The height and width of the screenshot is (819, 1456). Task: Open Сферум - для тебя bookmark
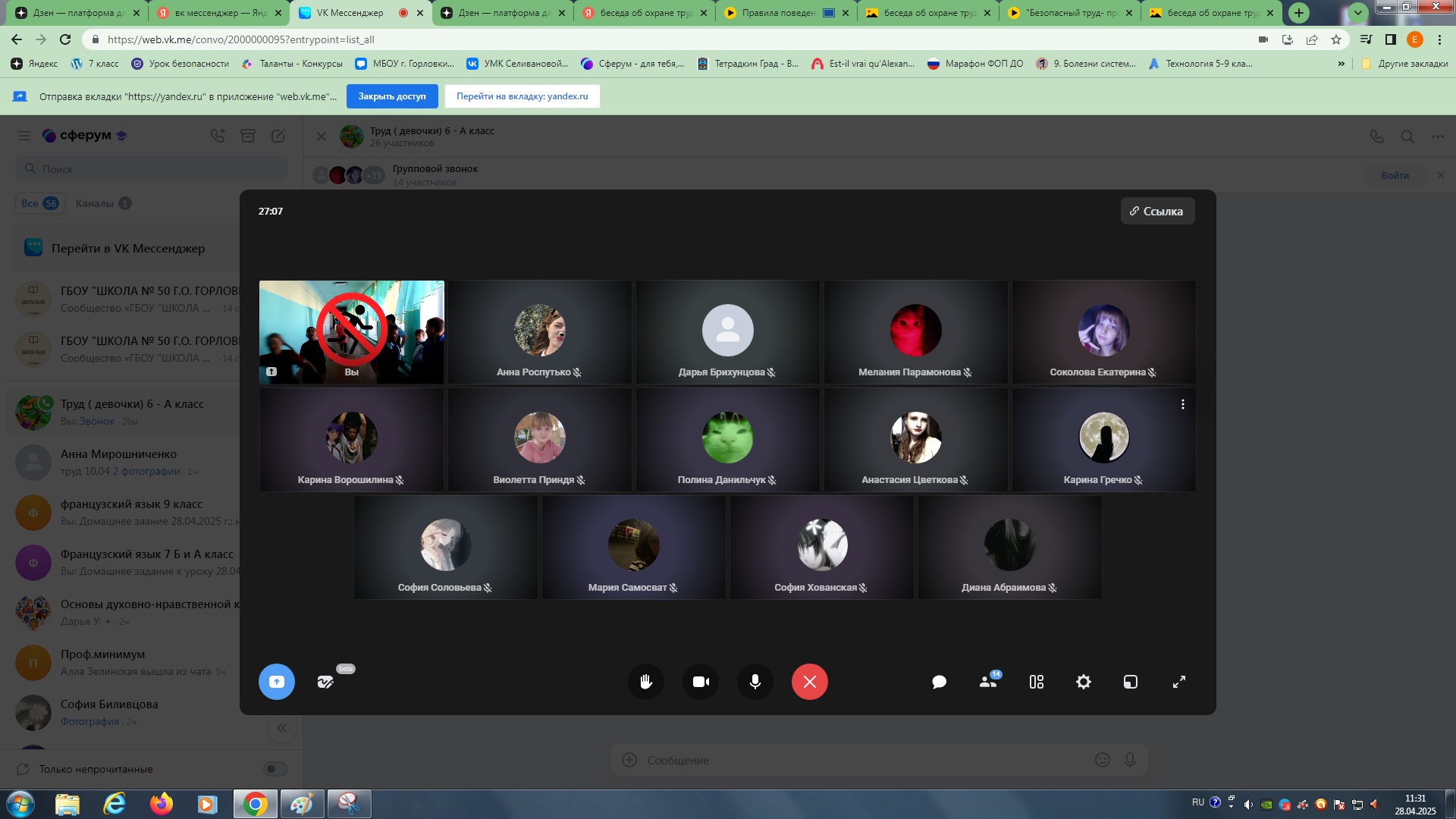point(632,64)
